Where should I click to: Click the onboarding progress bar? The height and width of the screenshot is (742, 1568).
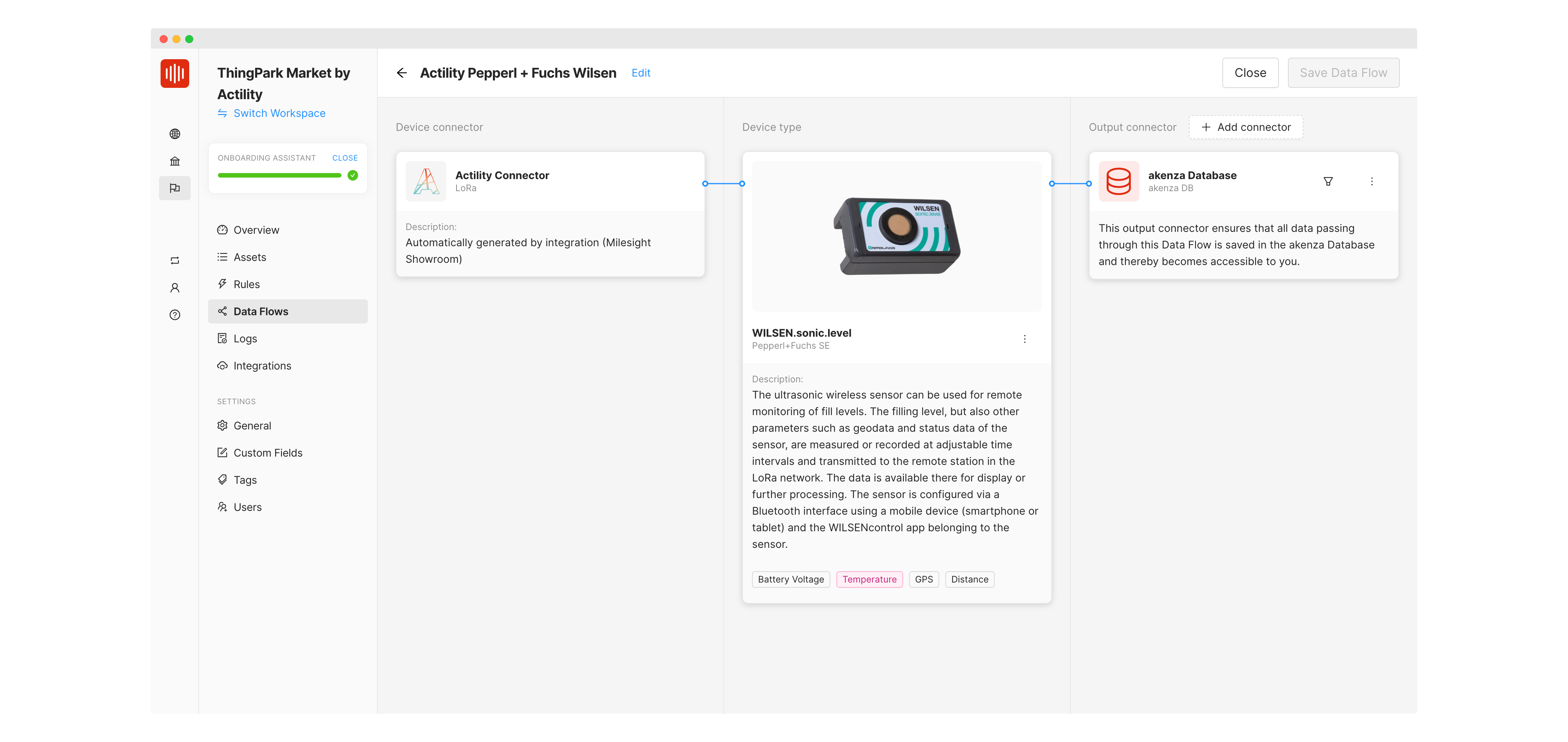coord(279,175)
